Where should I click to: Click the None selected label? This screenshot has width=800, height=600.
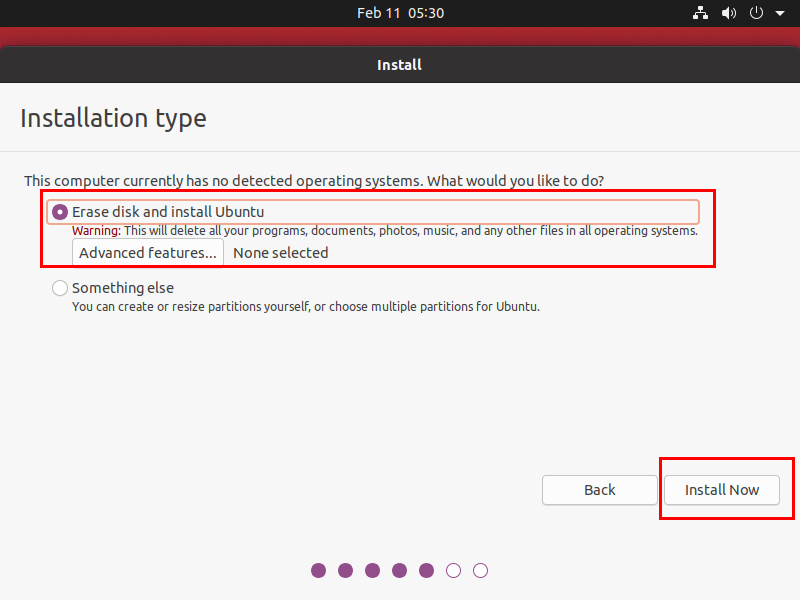(281, 253)
